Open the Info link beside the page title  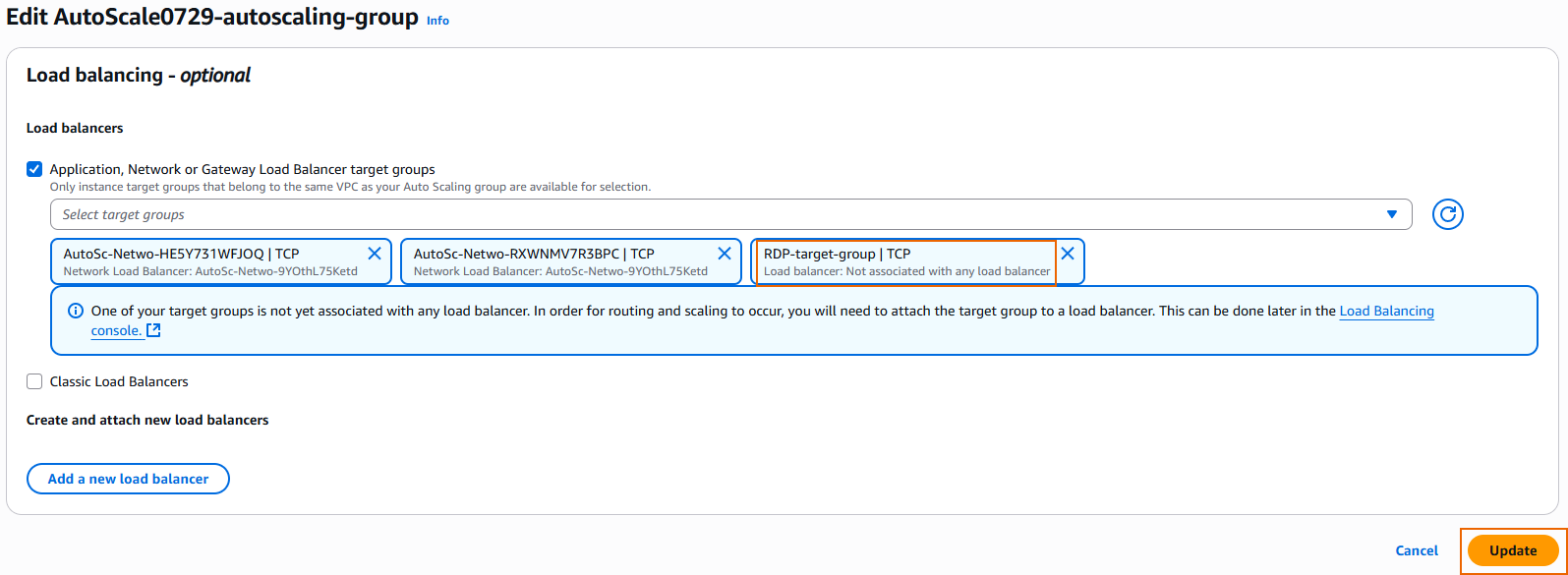(x=437, y=21)
